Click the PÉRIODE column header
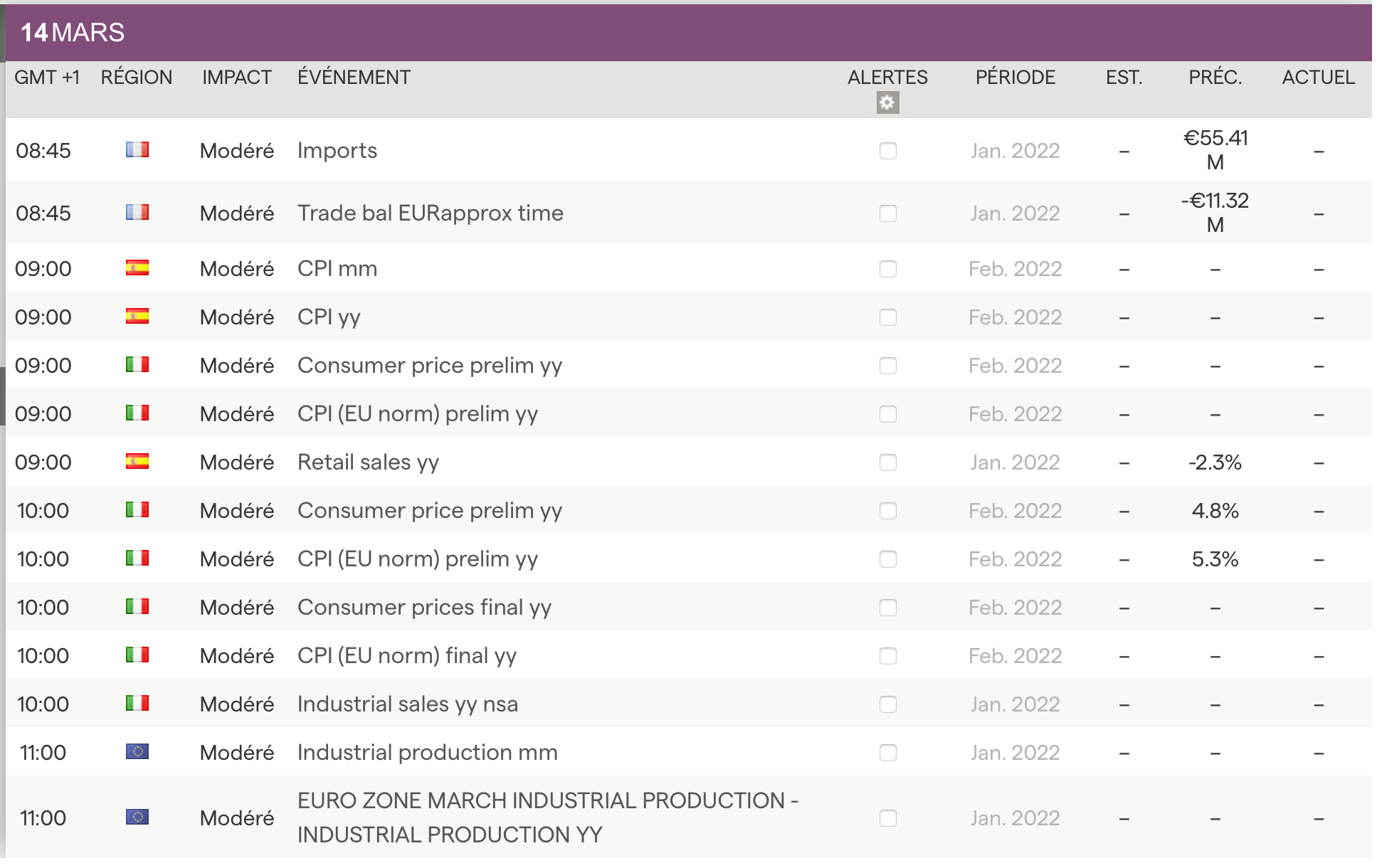 tap(1015, 78)
